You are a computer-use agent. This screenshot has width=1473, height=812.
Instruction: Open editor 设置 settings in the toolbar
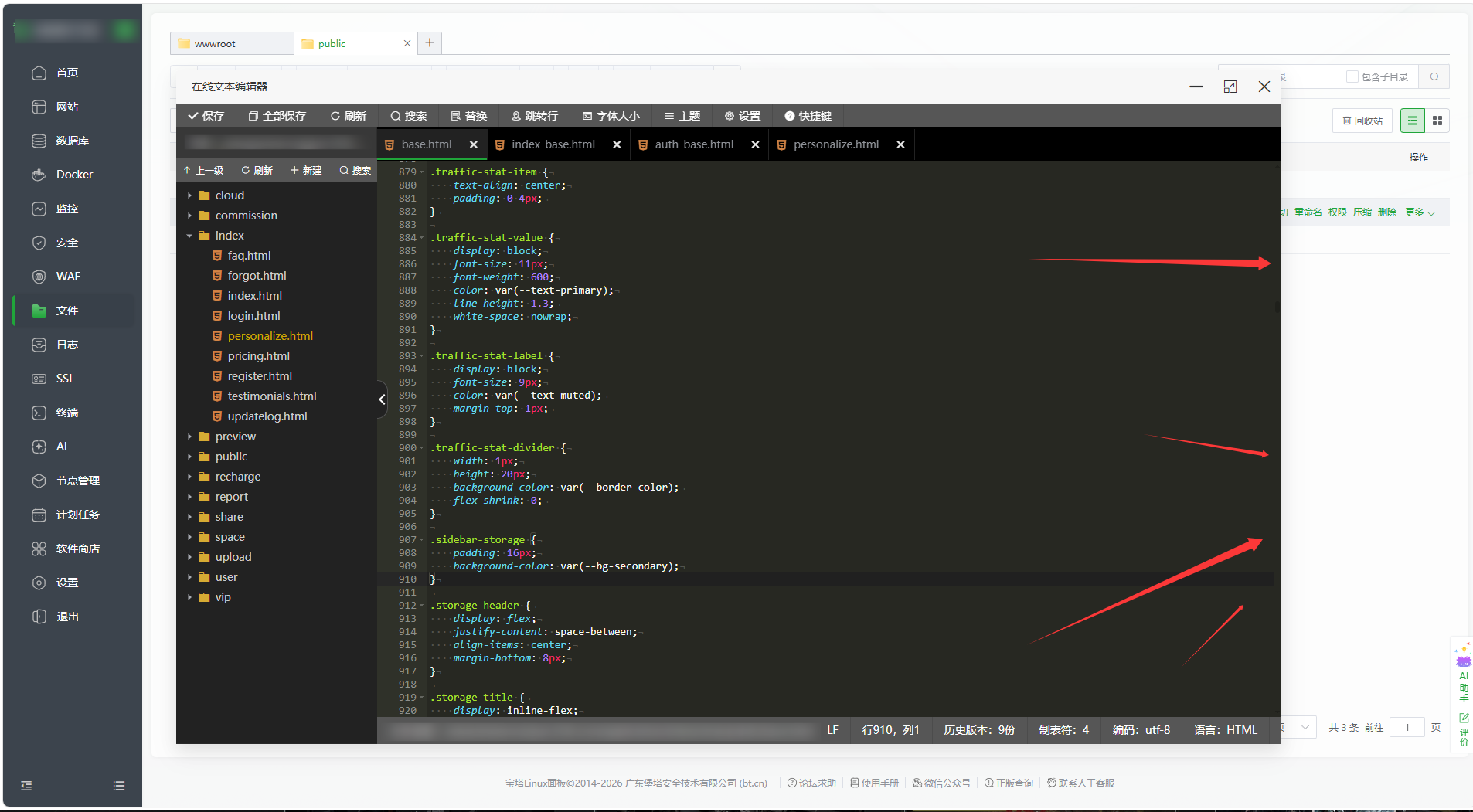pyautogui.click(x=742, y=116)
